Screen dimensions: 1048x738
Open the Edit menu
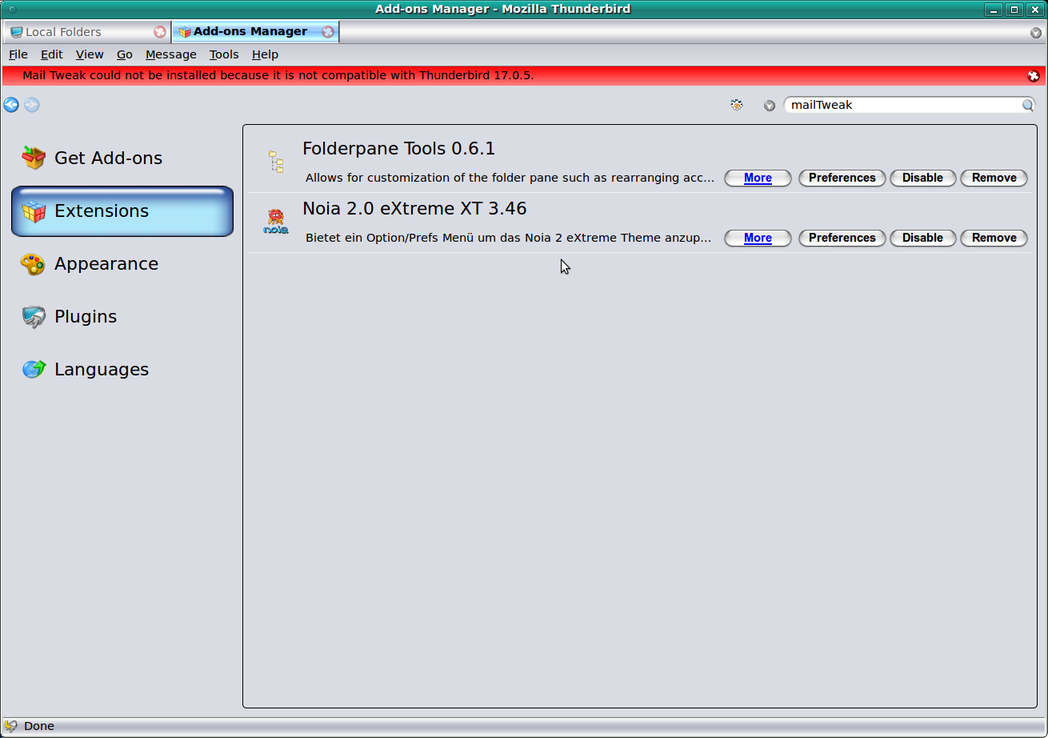(x=51, y=55)
